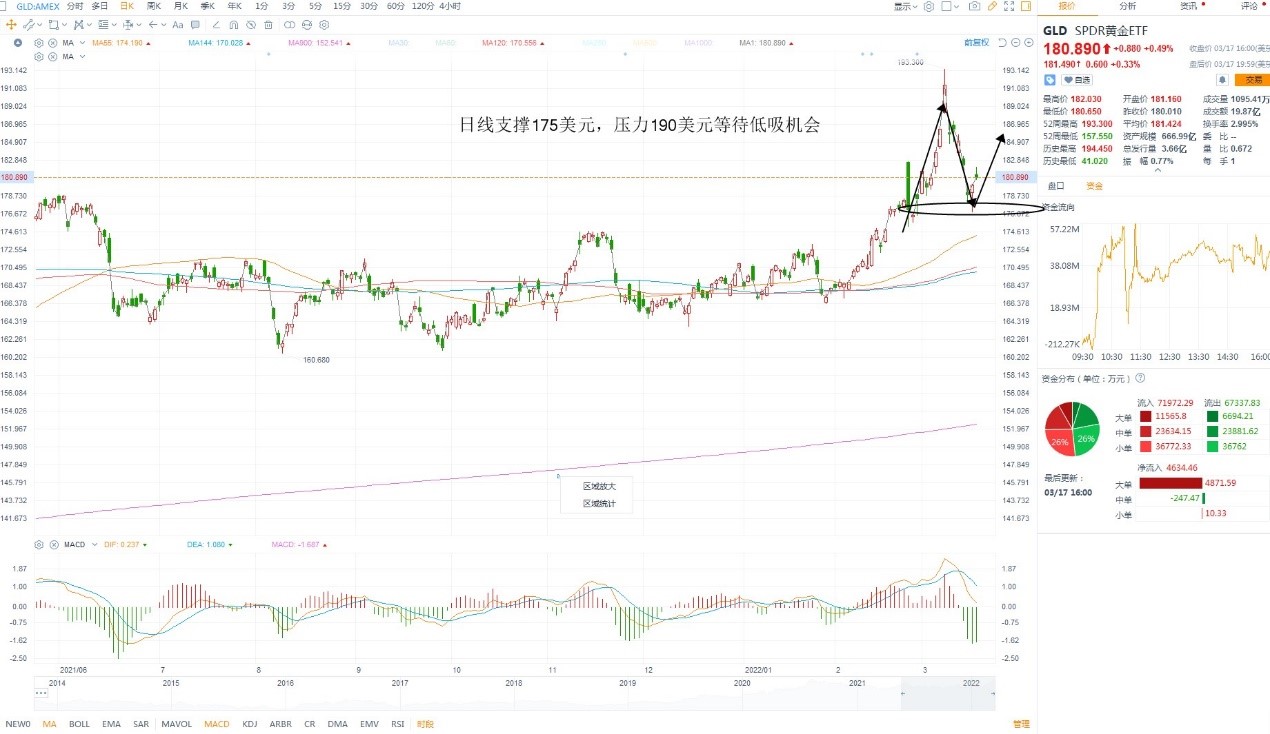The width and height of the screenshot is (1270, 734).
Task: Click the help question mark icon
Action: pos(1140,379)
